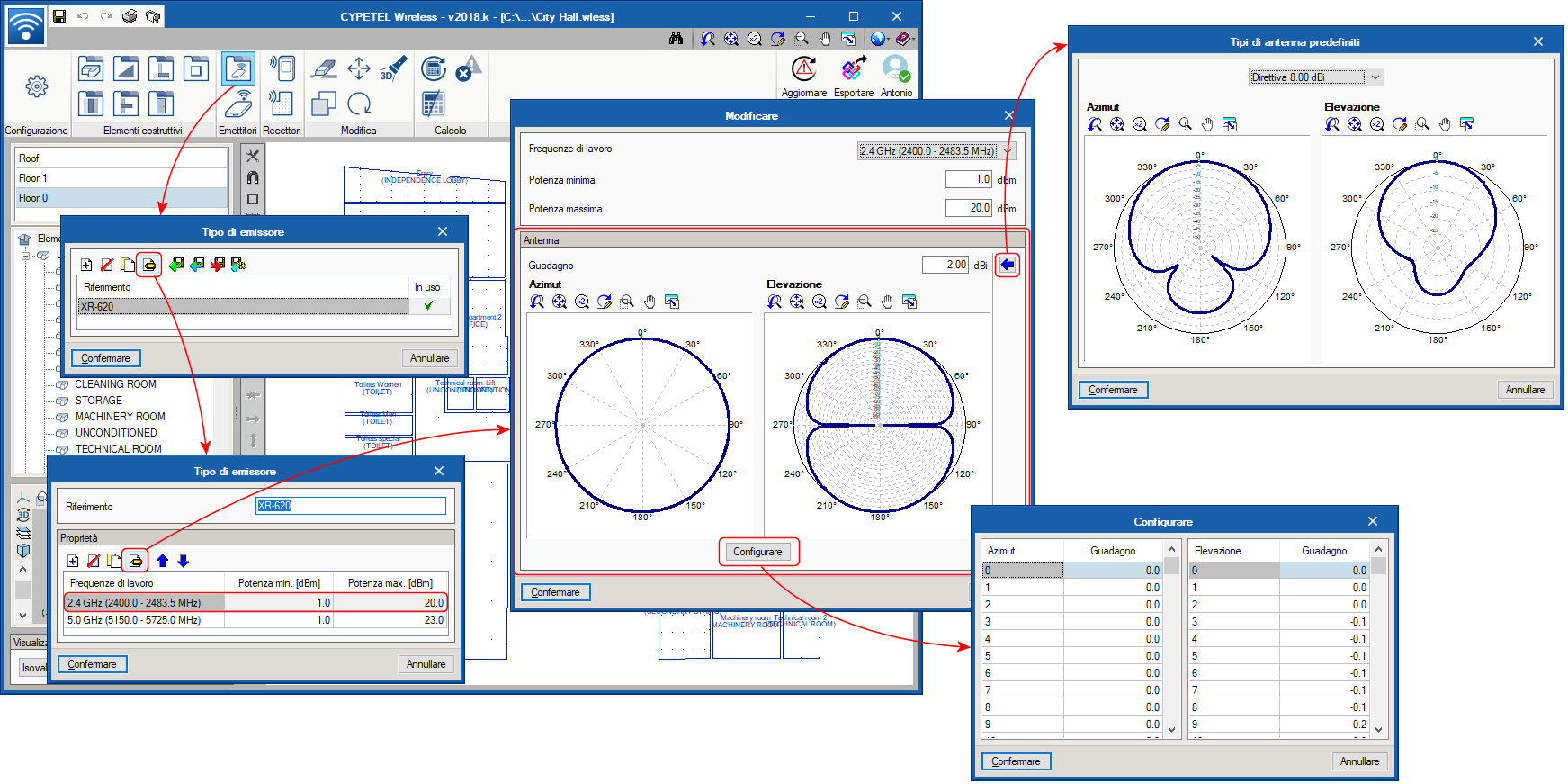
Task: Move frequency row down with blue down arrow
Action: 184,561
